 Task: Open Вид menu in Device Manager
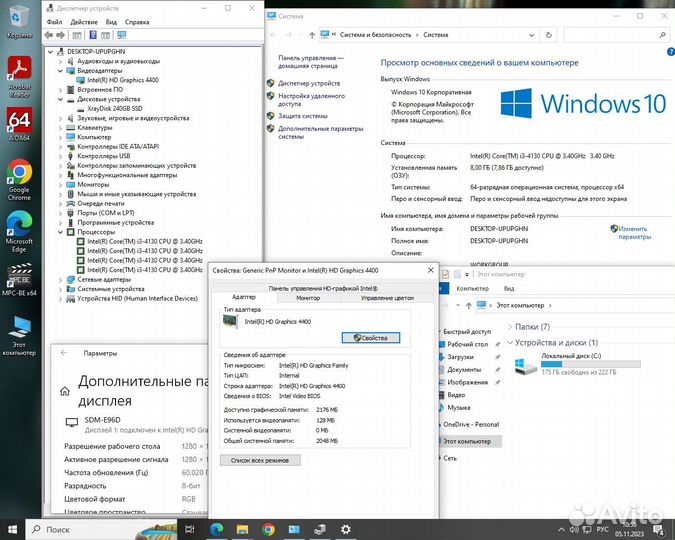111,22
